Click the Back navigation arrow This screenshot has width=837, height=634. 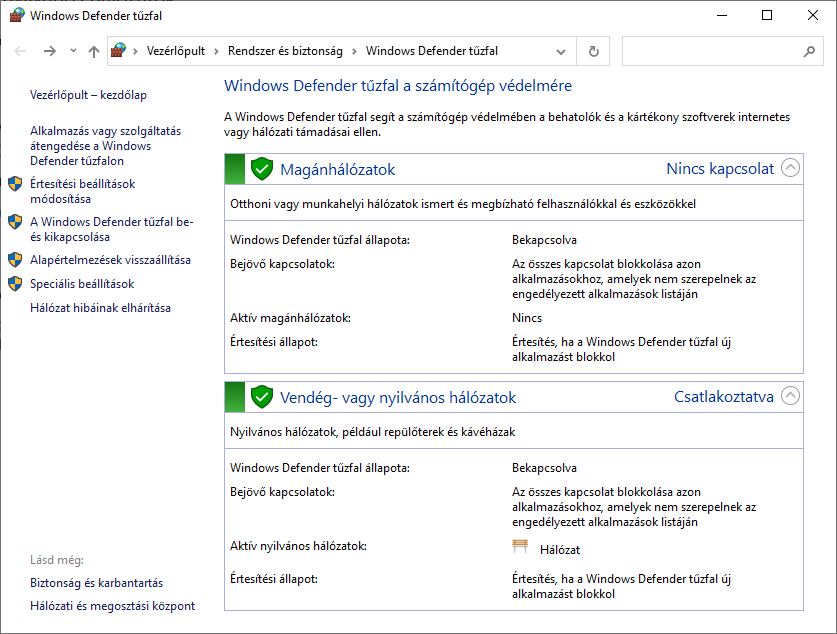click(x=20, y=51)
